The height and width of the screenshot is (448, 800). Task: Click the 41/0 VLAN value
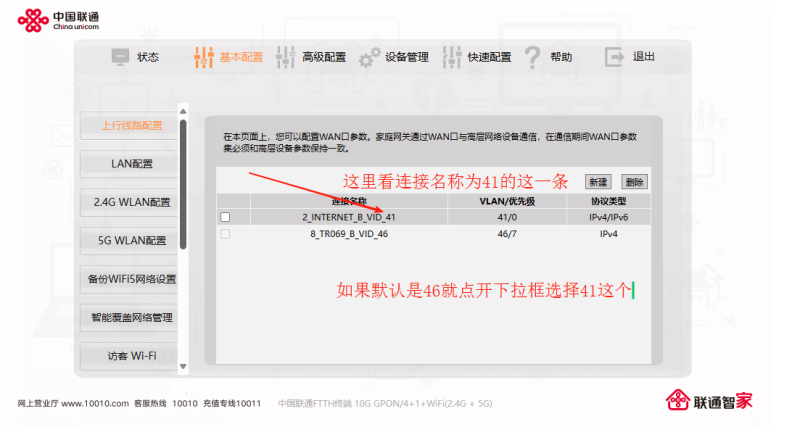(507, 217)
